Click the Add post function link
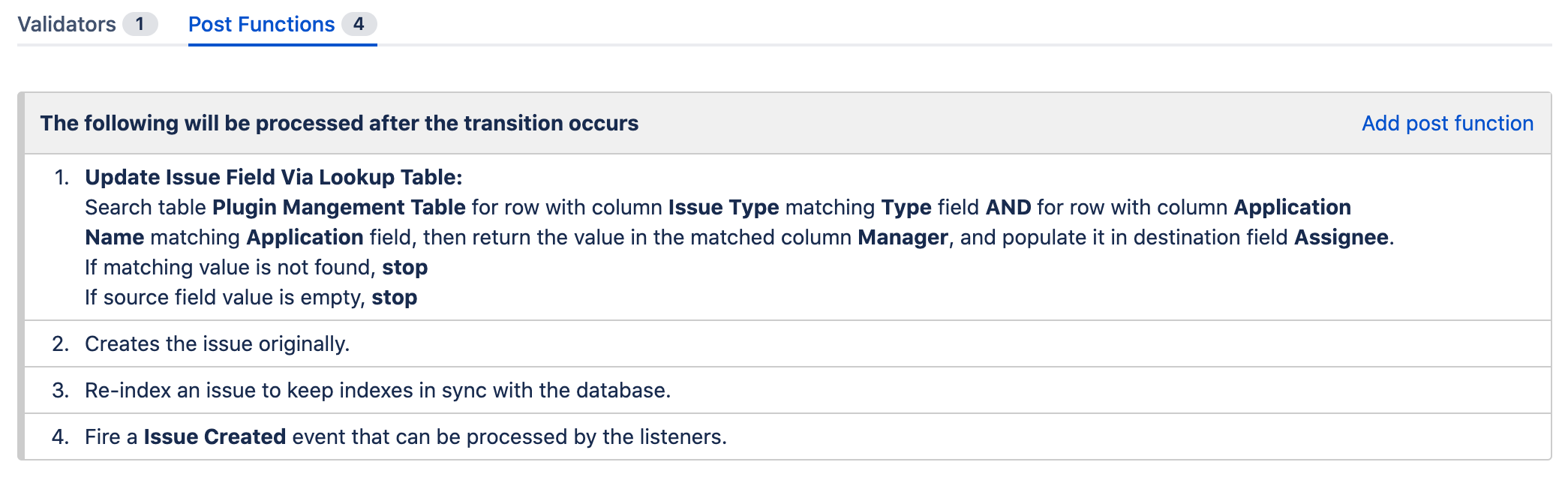1568x480 pixels. (x=1447, y=123)
